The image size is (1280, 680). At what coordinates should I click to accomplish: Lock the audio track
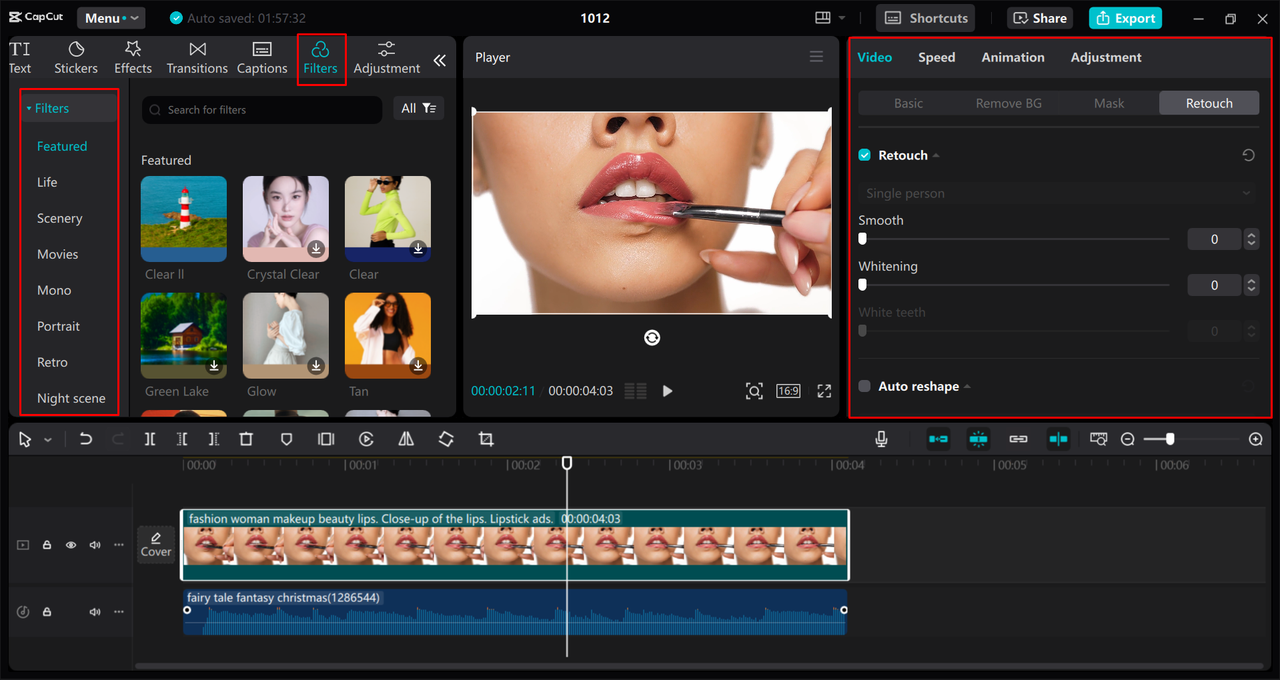[47, 612]
